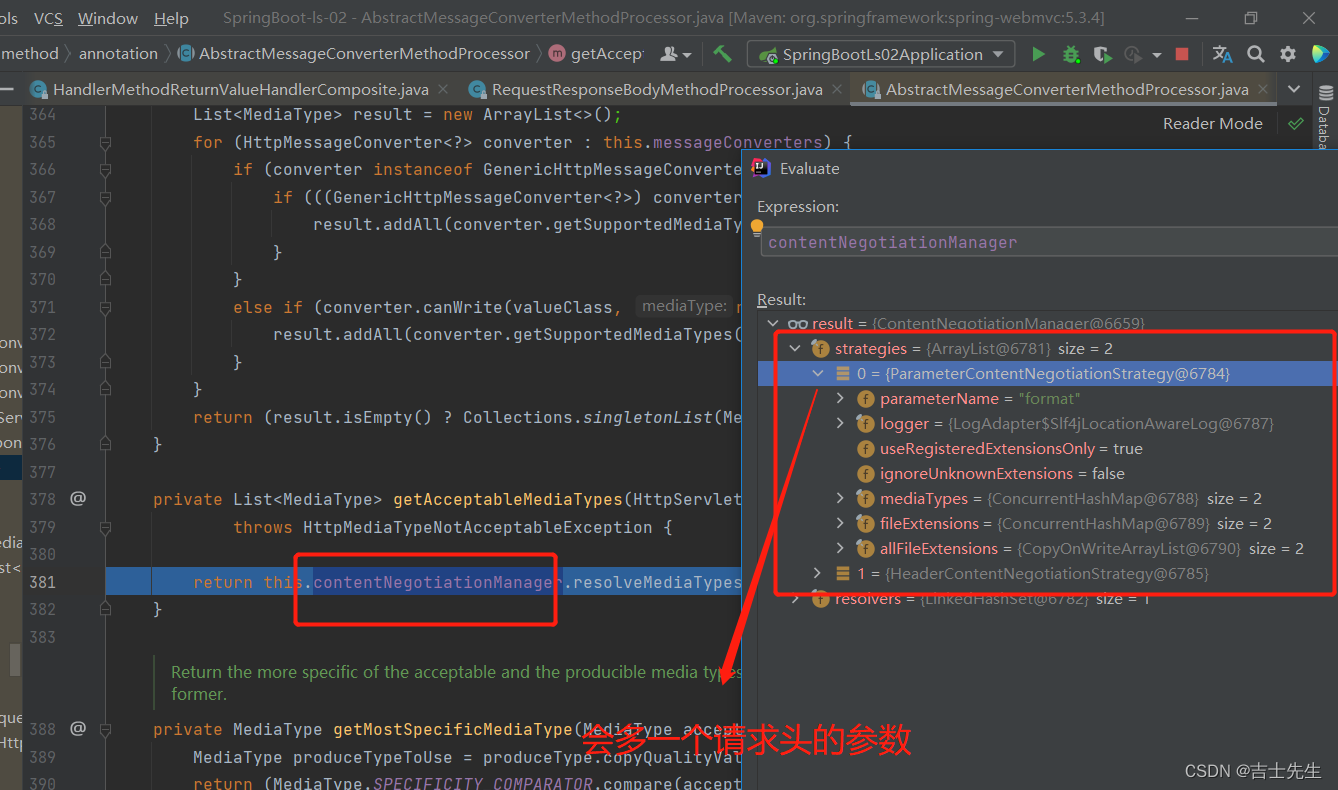This screenshot has height=790, width=1338.
Task: Click line number 381 in the gutter
Action: point(42,582)
